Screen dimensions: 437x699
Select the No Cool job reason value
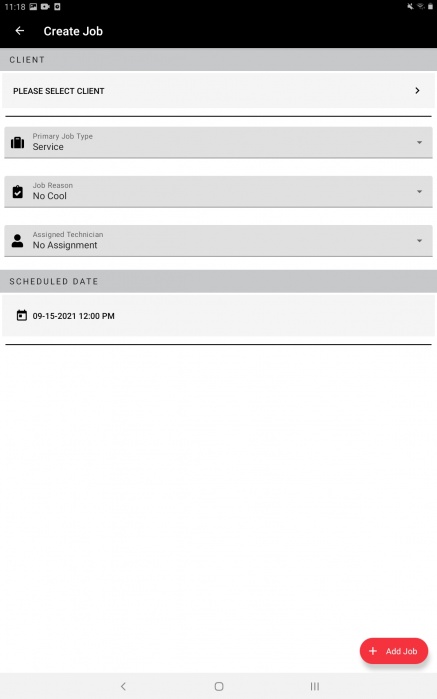click(49, 196)
